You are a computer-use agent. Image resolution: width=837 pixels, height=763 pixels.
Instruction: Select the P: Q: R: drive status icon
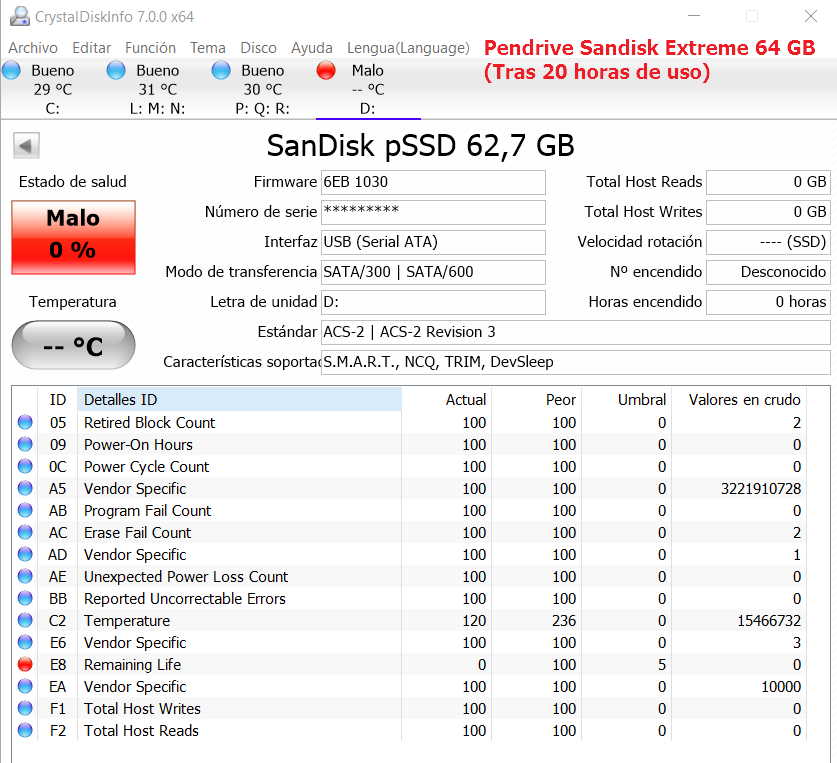click(x=221, y=70)
